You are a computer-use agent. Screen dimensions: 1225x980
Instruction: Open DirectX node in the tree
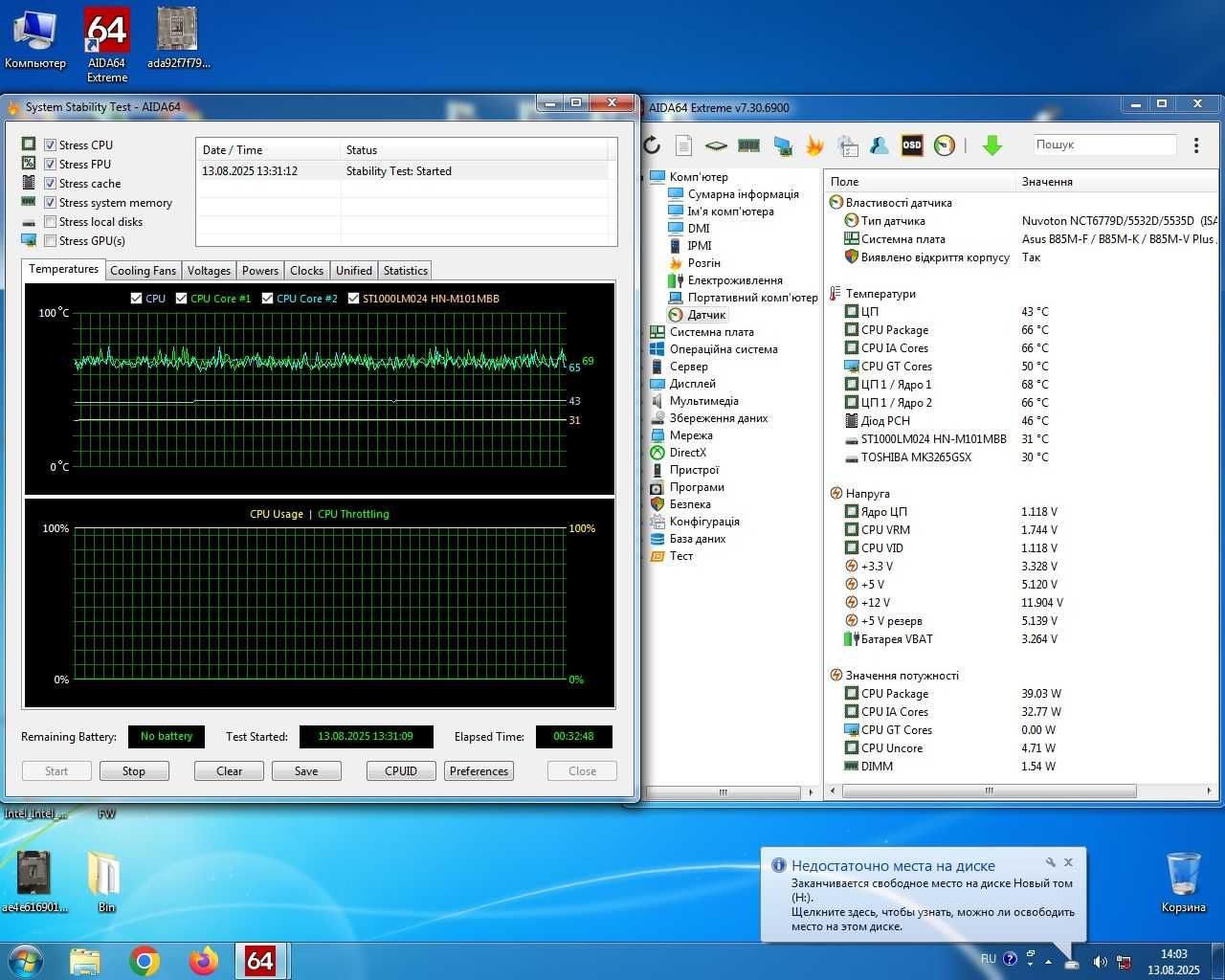687,453
